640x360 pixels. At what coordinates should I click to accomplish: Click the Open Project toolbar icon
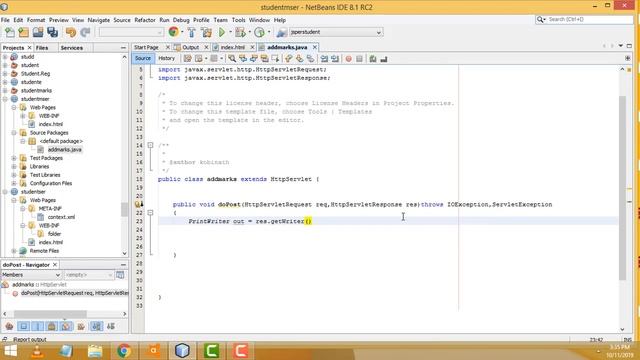pos(38,32)
